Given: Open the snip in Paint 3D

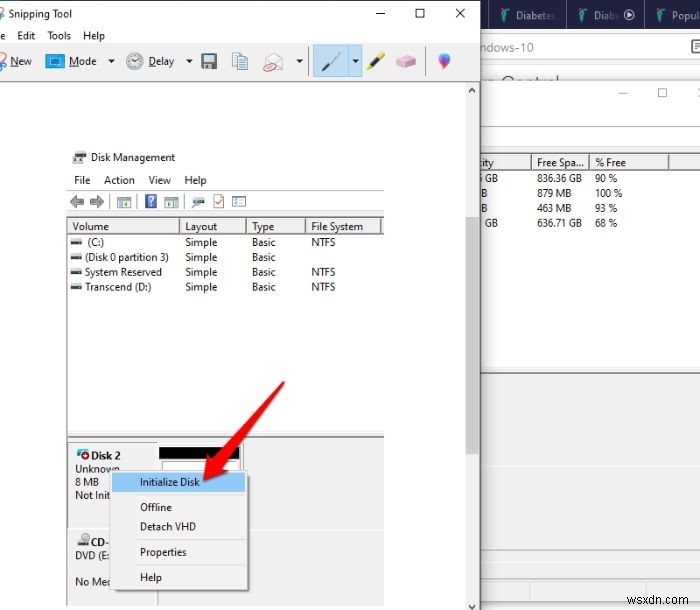Looking at the screenshot, I should pos(444,61).
